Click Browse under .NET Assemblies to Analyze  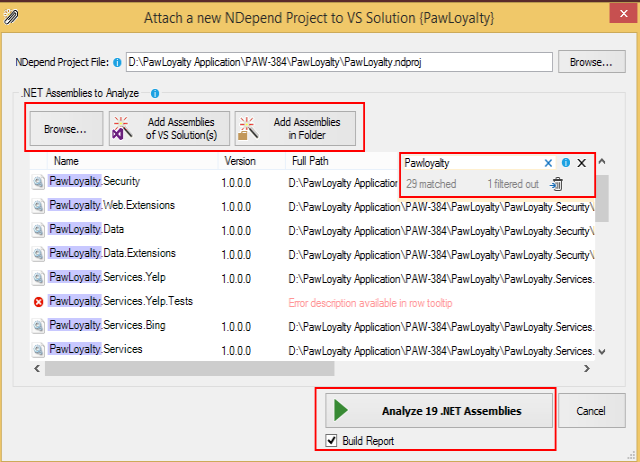[x=66, y=129]
